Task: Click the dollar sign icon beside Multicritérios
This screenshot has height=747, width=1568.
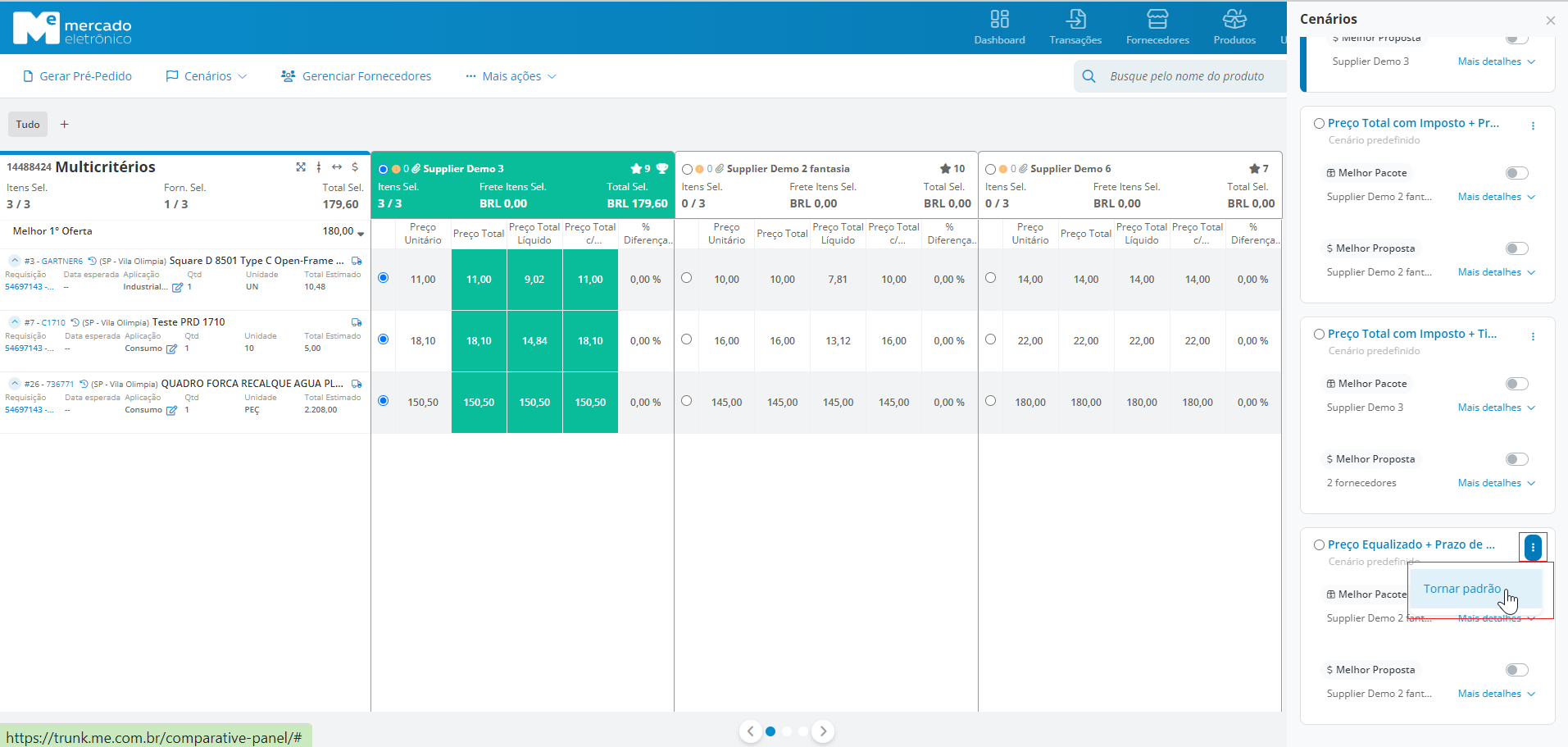Action: 355,166
